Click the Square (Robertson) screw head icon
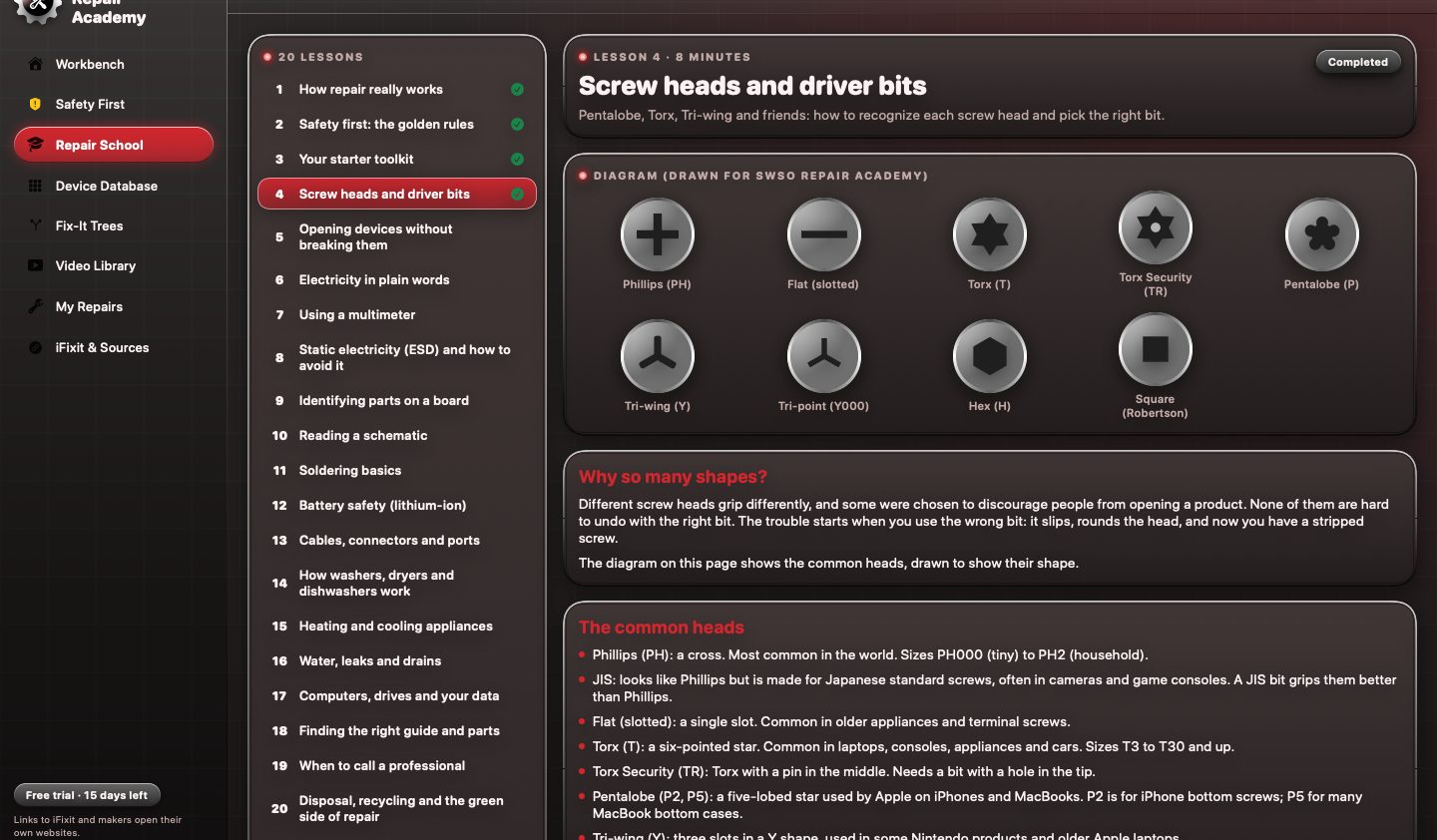This screenshot has height=840, width=1437. (x=1156, y=349)
